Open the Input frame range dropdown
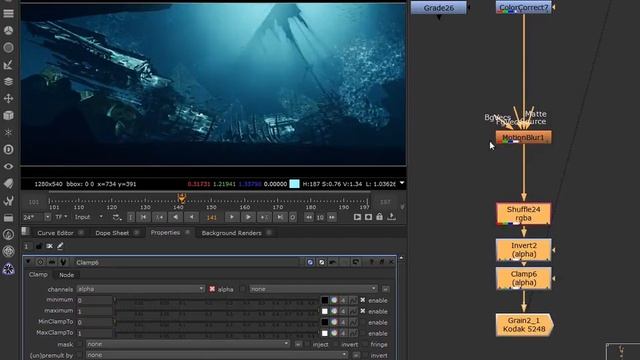Screen dimensions: 640x360 pos(89,217)
